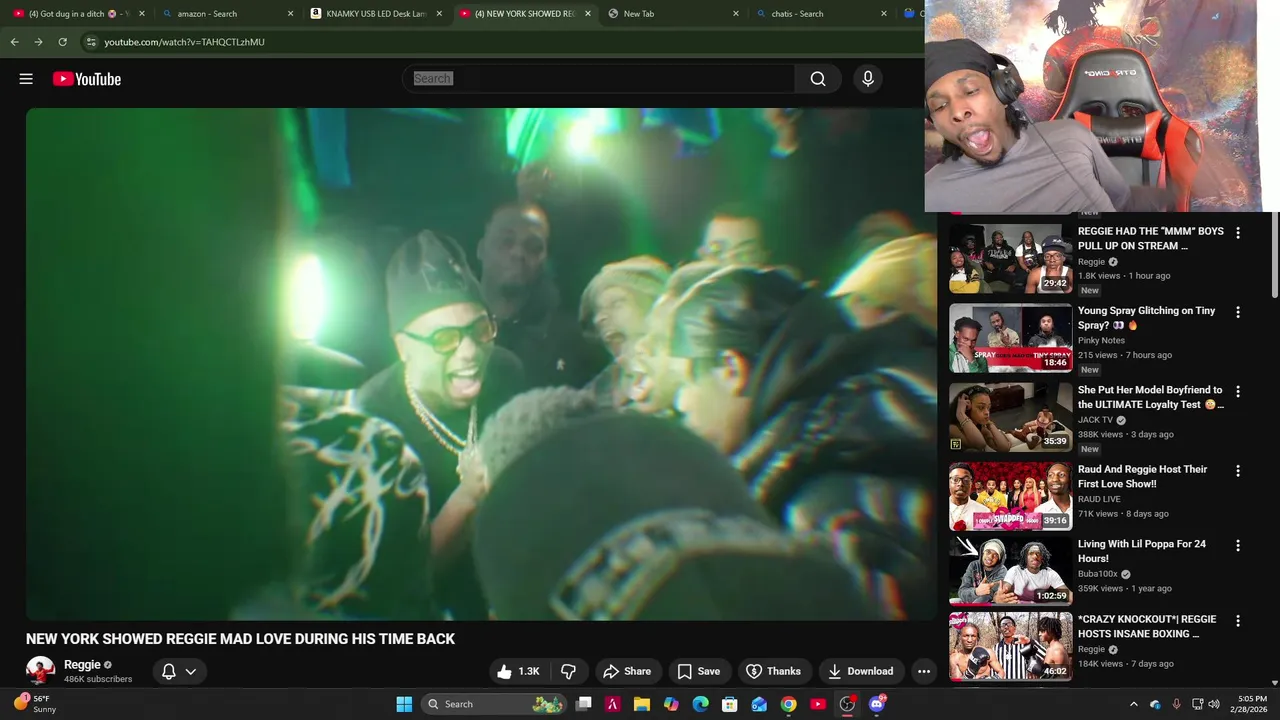Open options for the Loyalty Test video

coord(1238,391)
